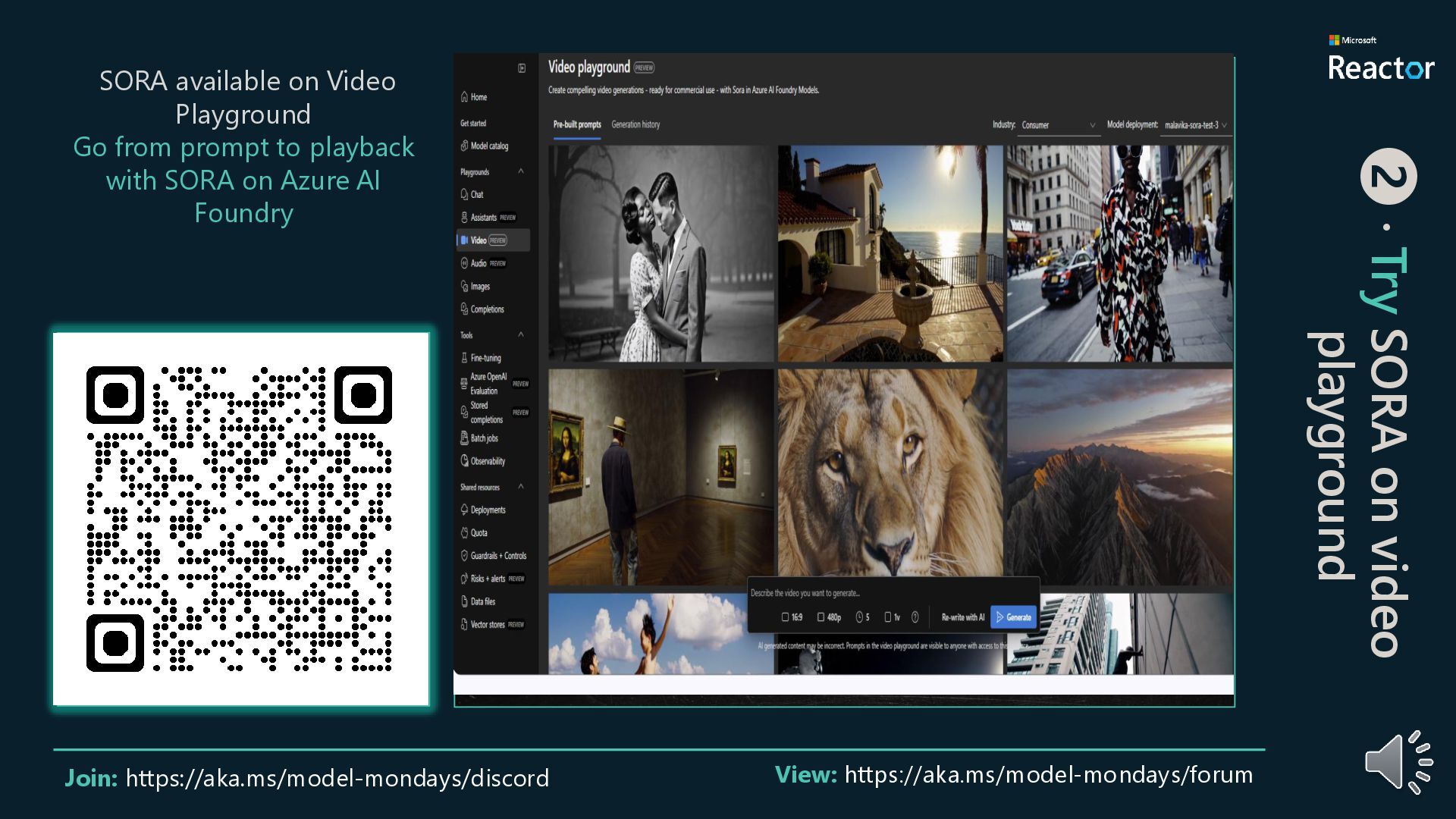Switch to the Pre-built prompts tab
The height and width of the screenshot is (819, 1456).
click(x=577, y=124)
